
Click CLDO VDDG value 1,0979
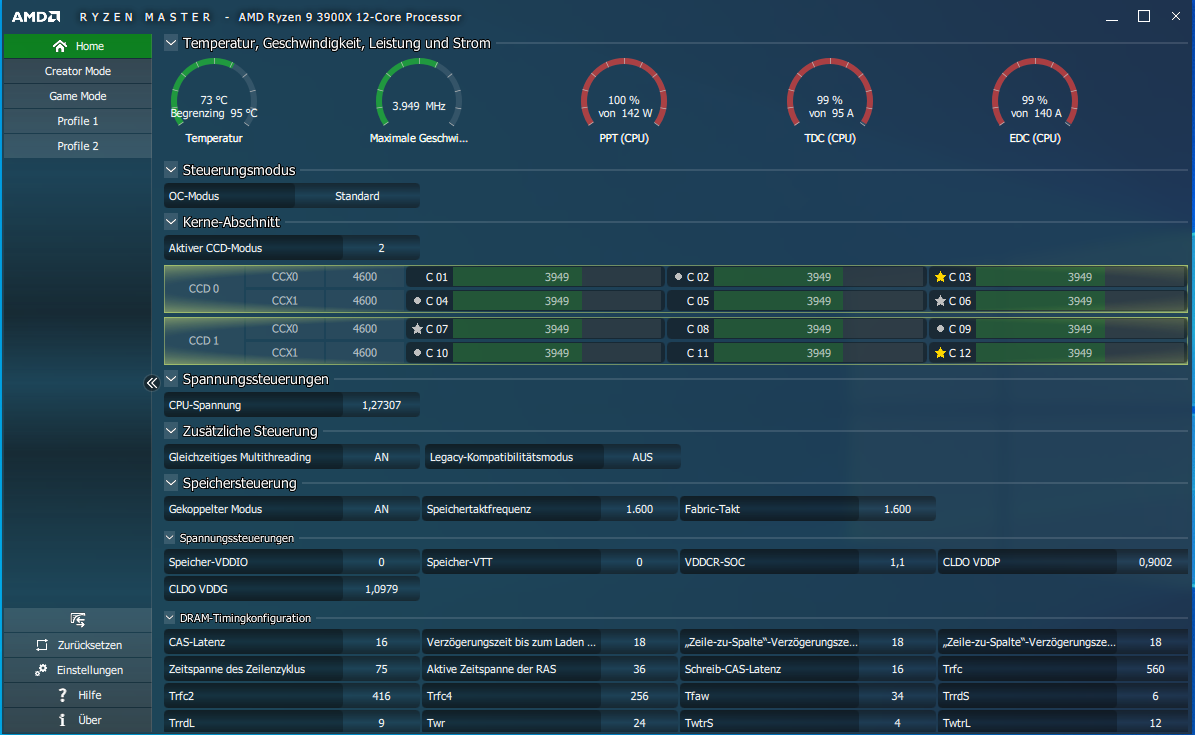pyautogui.click(x=381, y=589)
